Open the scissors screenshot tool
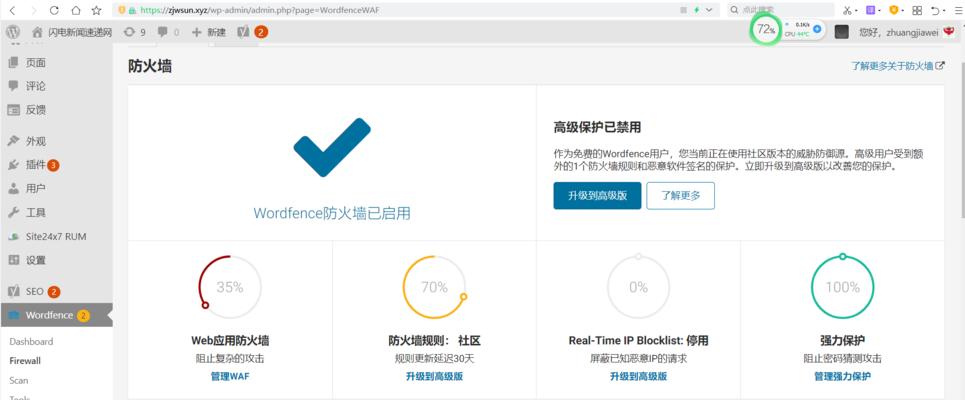 point(848,10)
